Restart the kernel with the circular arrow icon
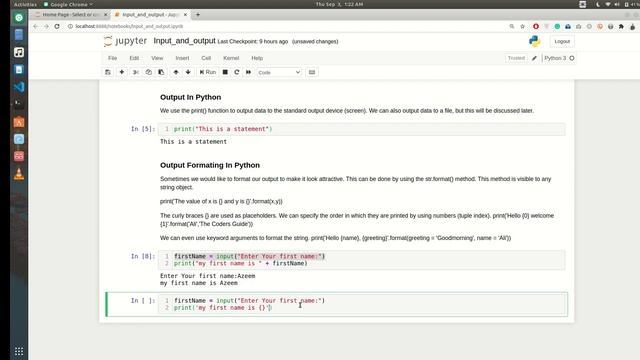Screen dimensions: 640x360 click(x=237, y=72)
